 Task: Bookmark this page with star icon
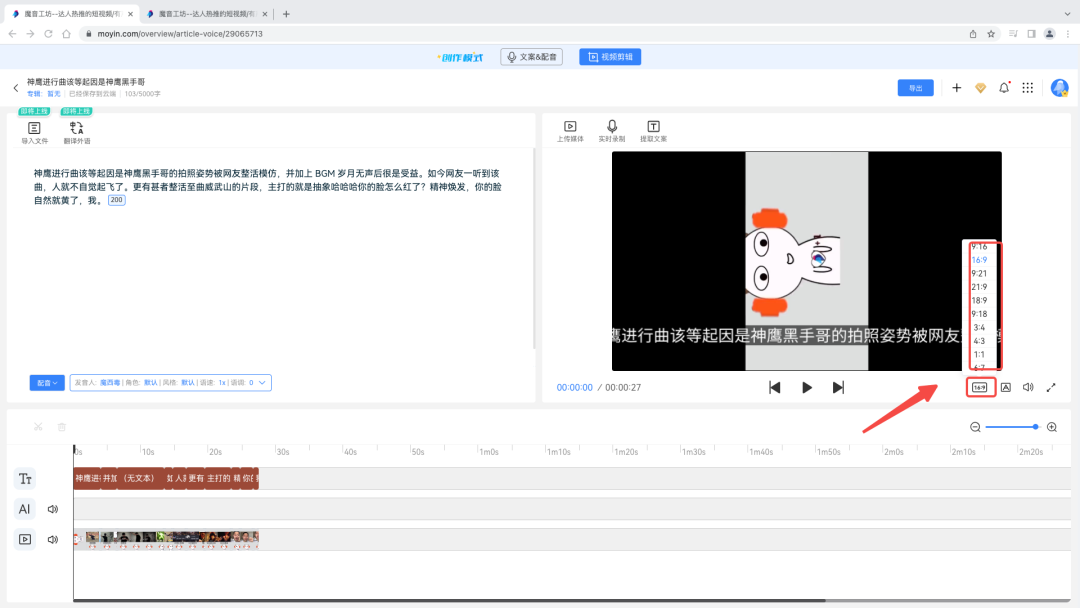(991, 34)
